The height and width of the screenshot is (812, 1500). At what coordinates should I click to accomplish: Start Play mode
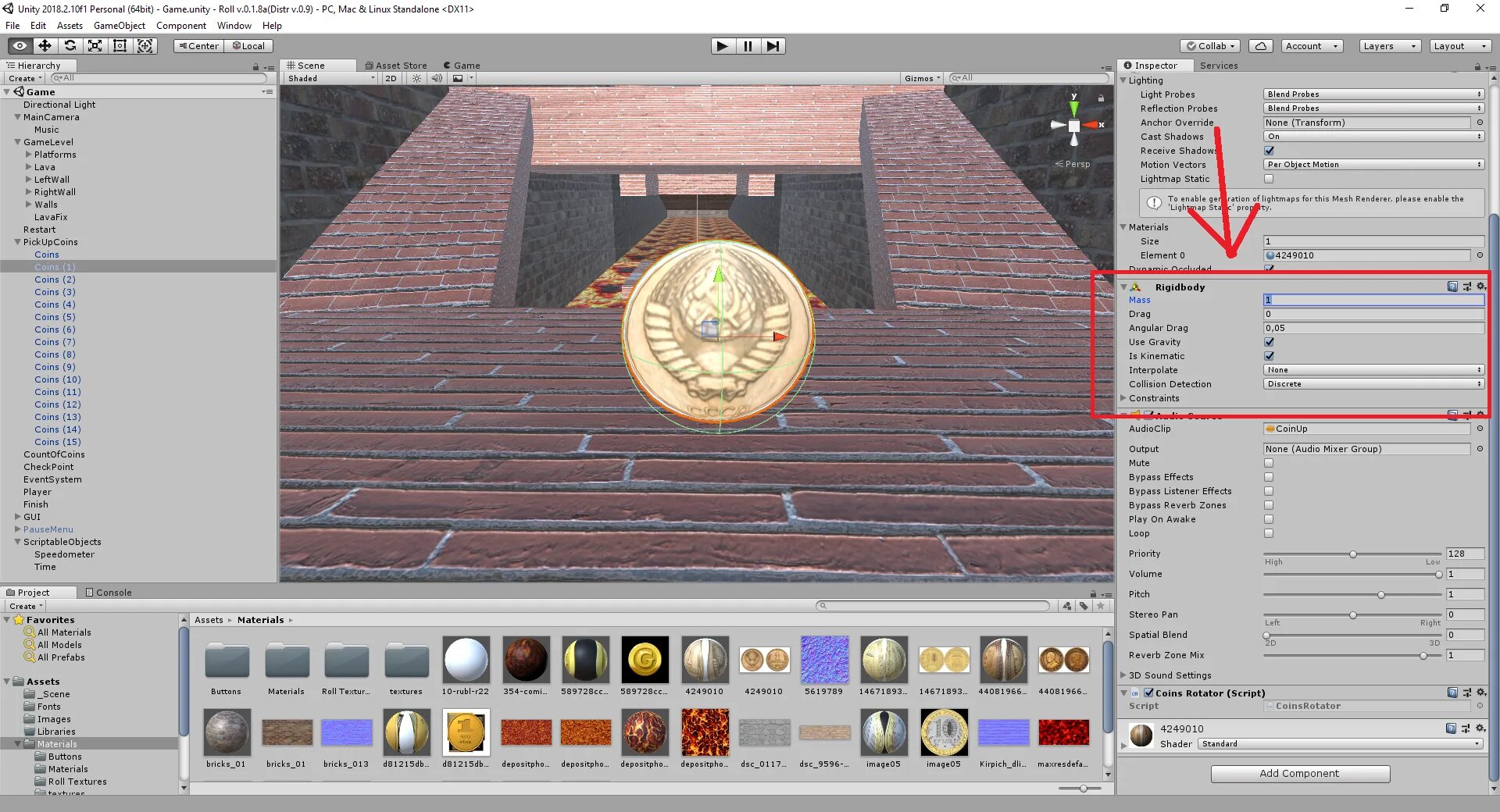pos(723,46)
